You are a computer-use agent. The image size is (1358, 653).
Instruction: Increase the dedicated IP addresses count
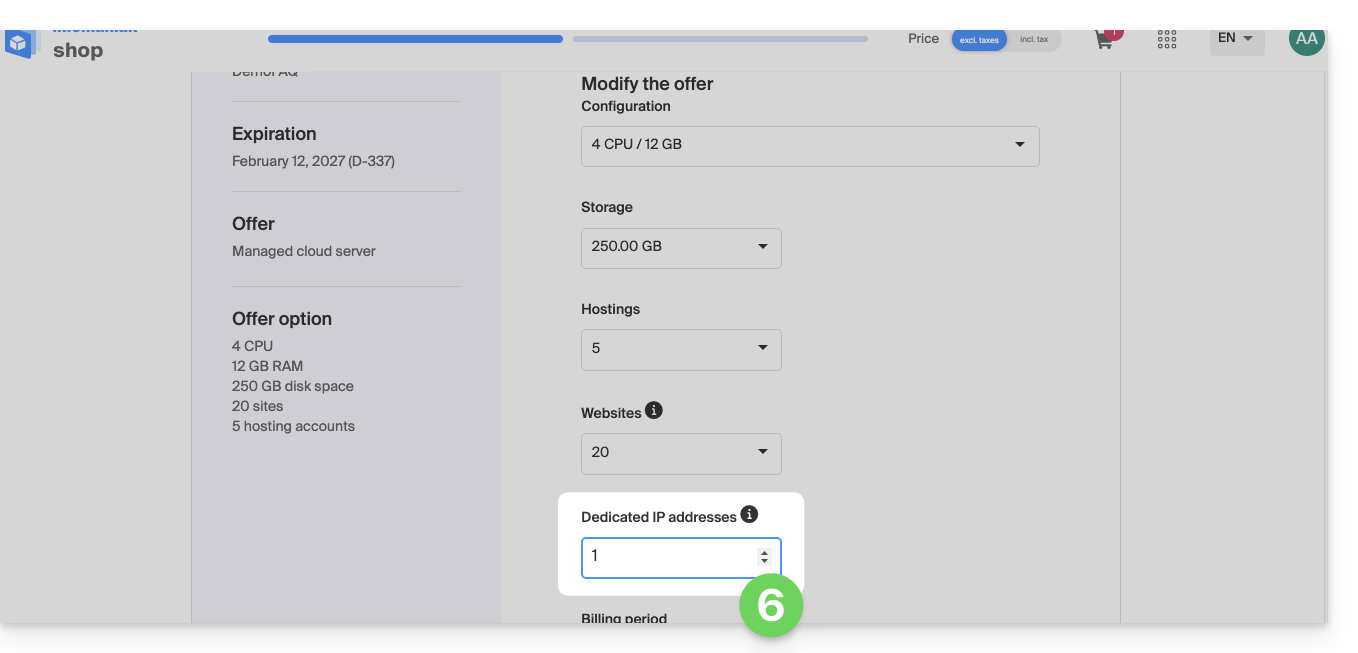pos(765,552)
